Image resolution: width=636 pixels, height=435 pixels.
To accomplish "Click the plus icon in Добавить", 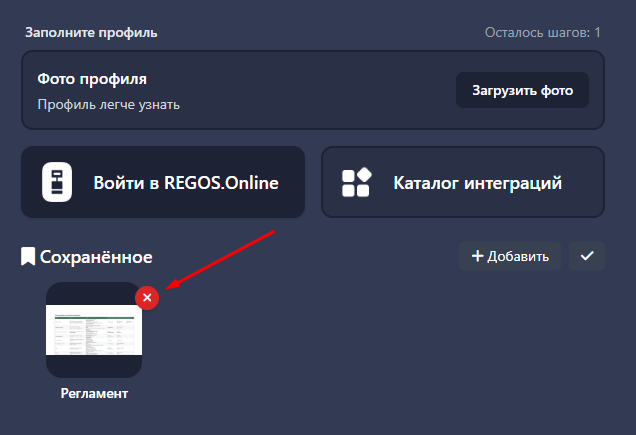I will [x=477, y=257].
